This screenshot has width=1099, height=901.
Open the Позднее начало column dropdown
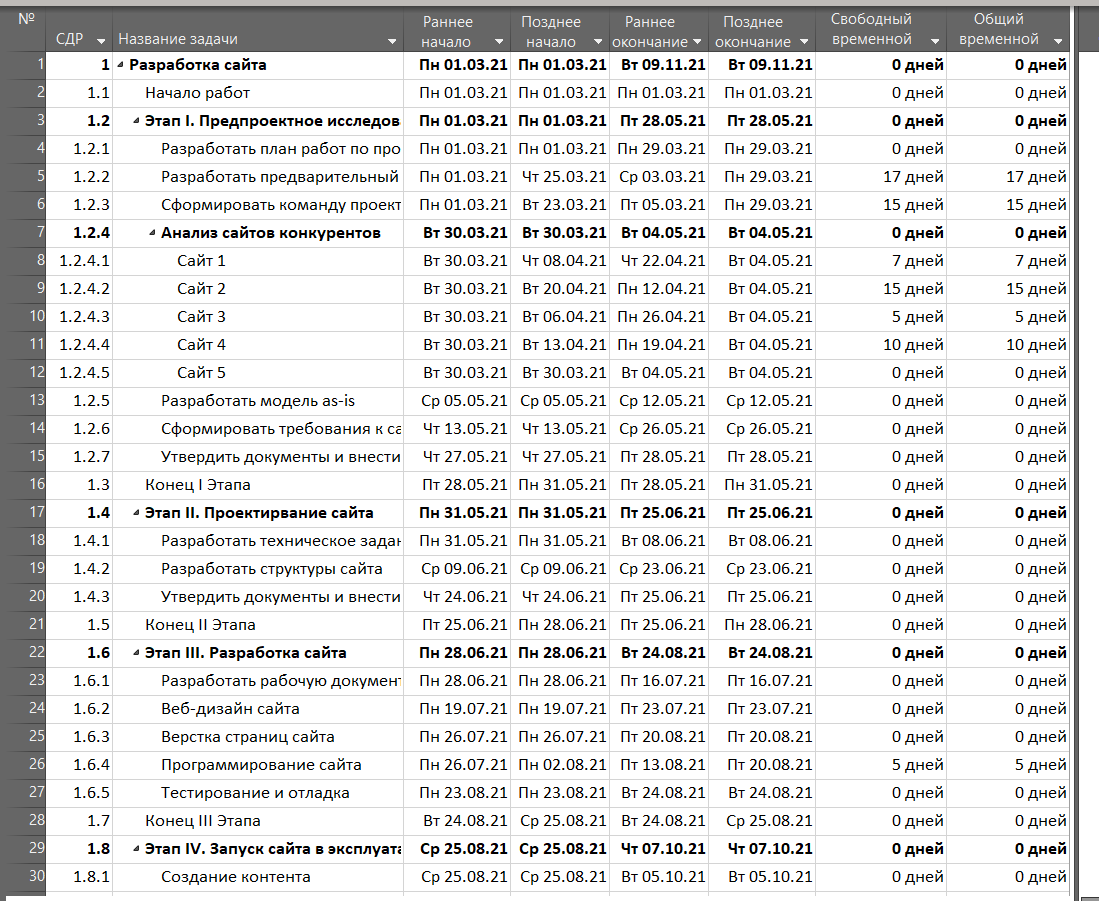coord(597,41)
